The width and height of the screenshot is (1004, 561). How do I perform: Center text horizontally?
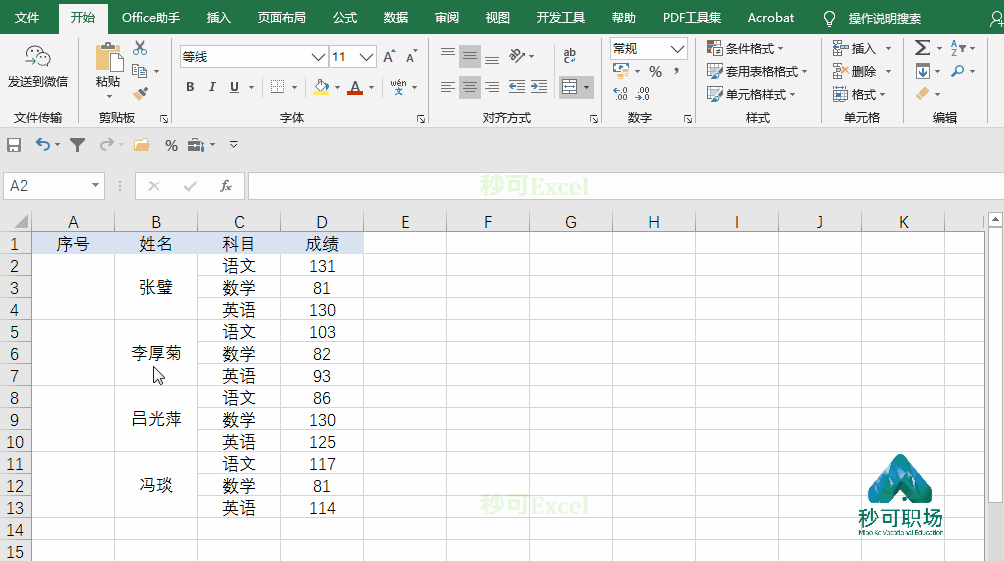[x=469, y=87]
